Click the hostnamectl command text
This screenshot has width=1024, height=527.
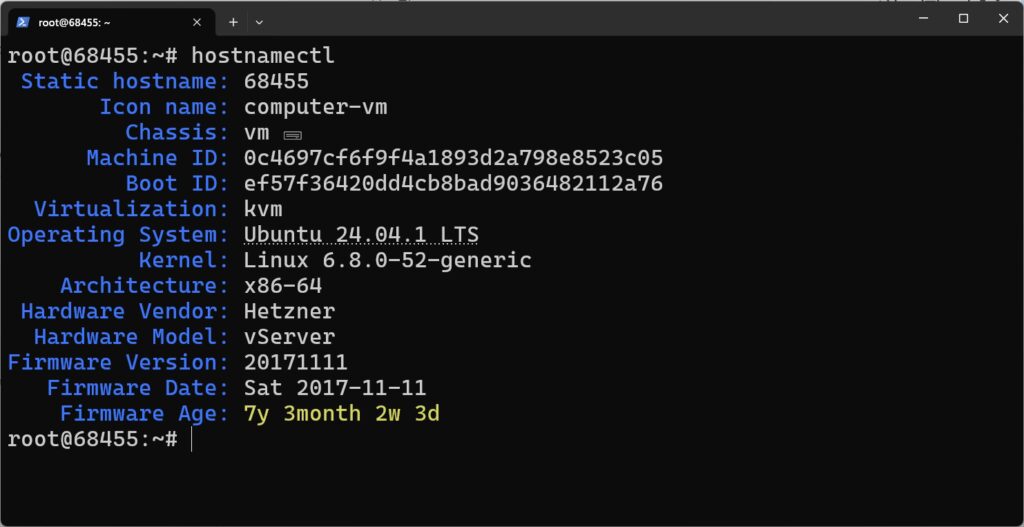263,56
